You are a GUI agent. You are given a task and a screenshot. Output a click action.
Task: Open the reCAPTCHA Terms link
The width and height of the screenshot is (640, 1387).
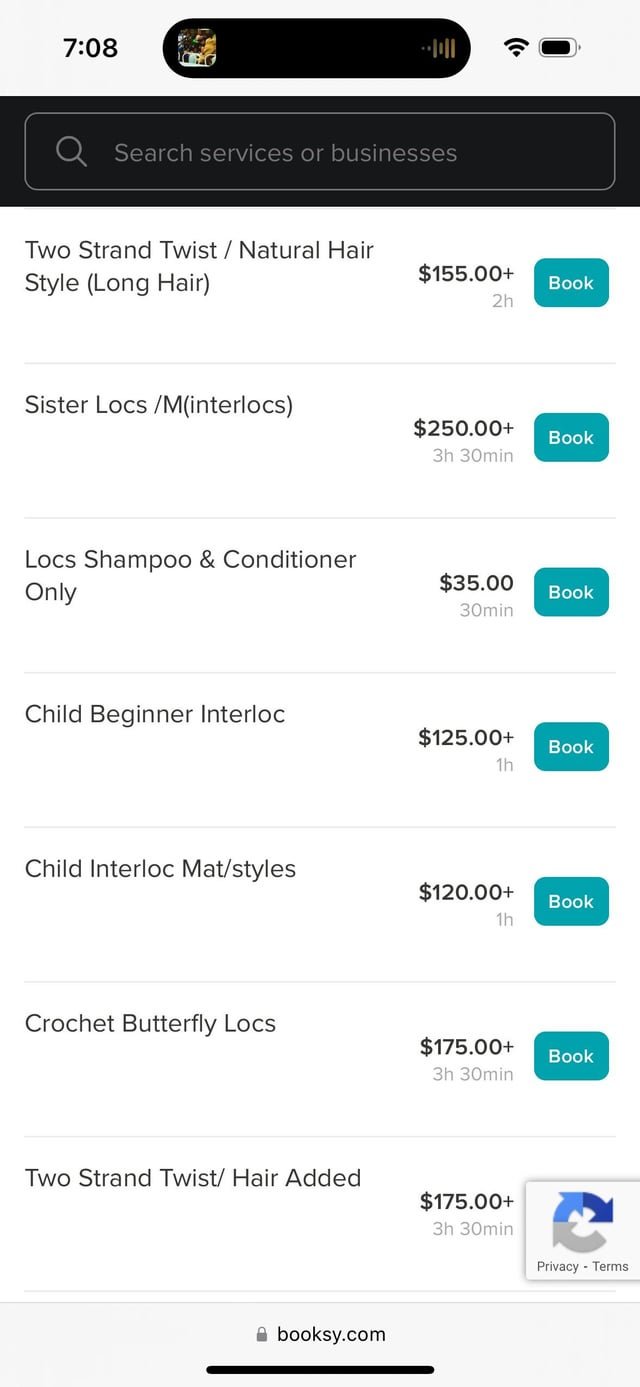click(610, 1266)
